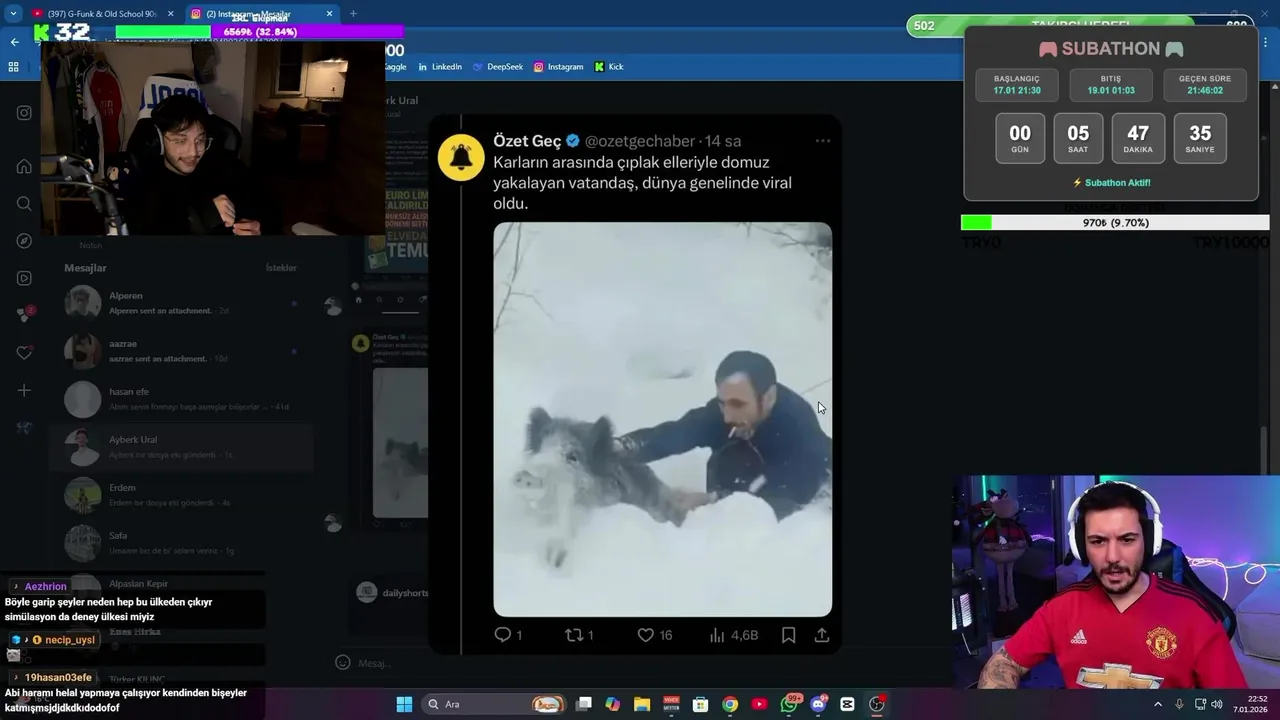Click the Instagram logo at sidebar top
The height and width of the screenshot is (720, 1280).
(x=24, y=113)
